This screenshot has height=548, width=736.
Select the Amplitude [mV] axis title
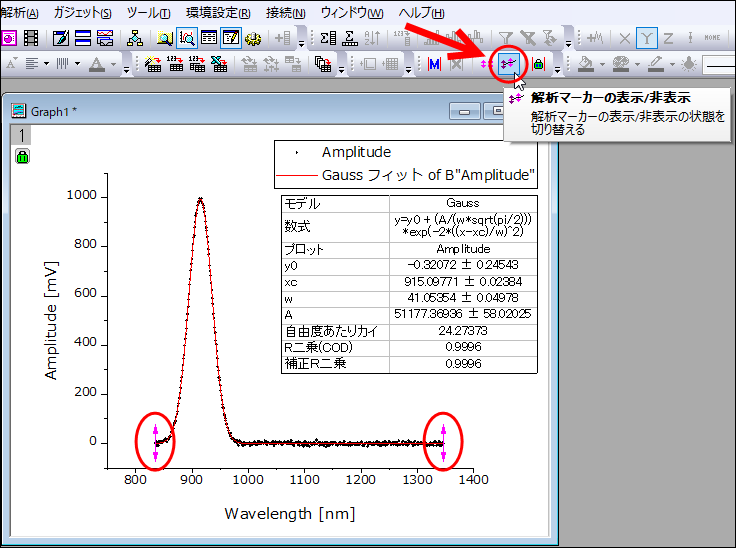[x=51, y=320]
